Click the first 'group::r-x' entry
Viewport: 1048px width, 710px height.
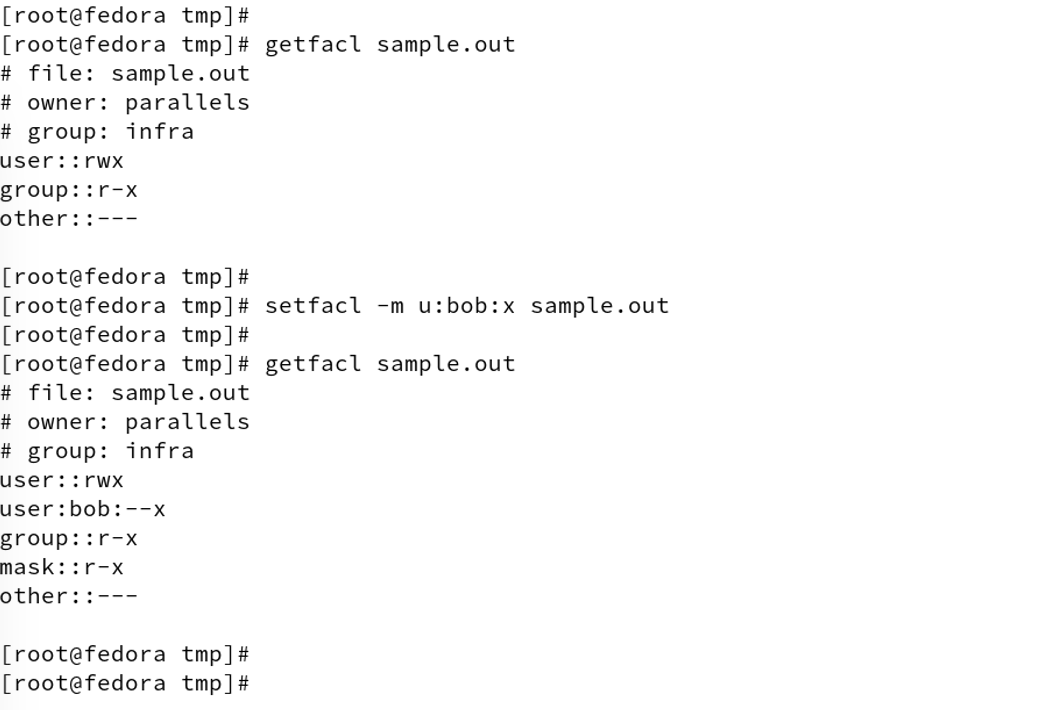68,190
